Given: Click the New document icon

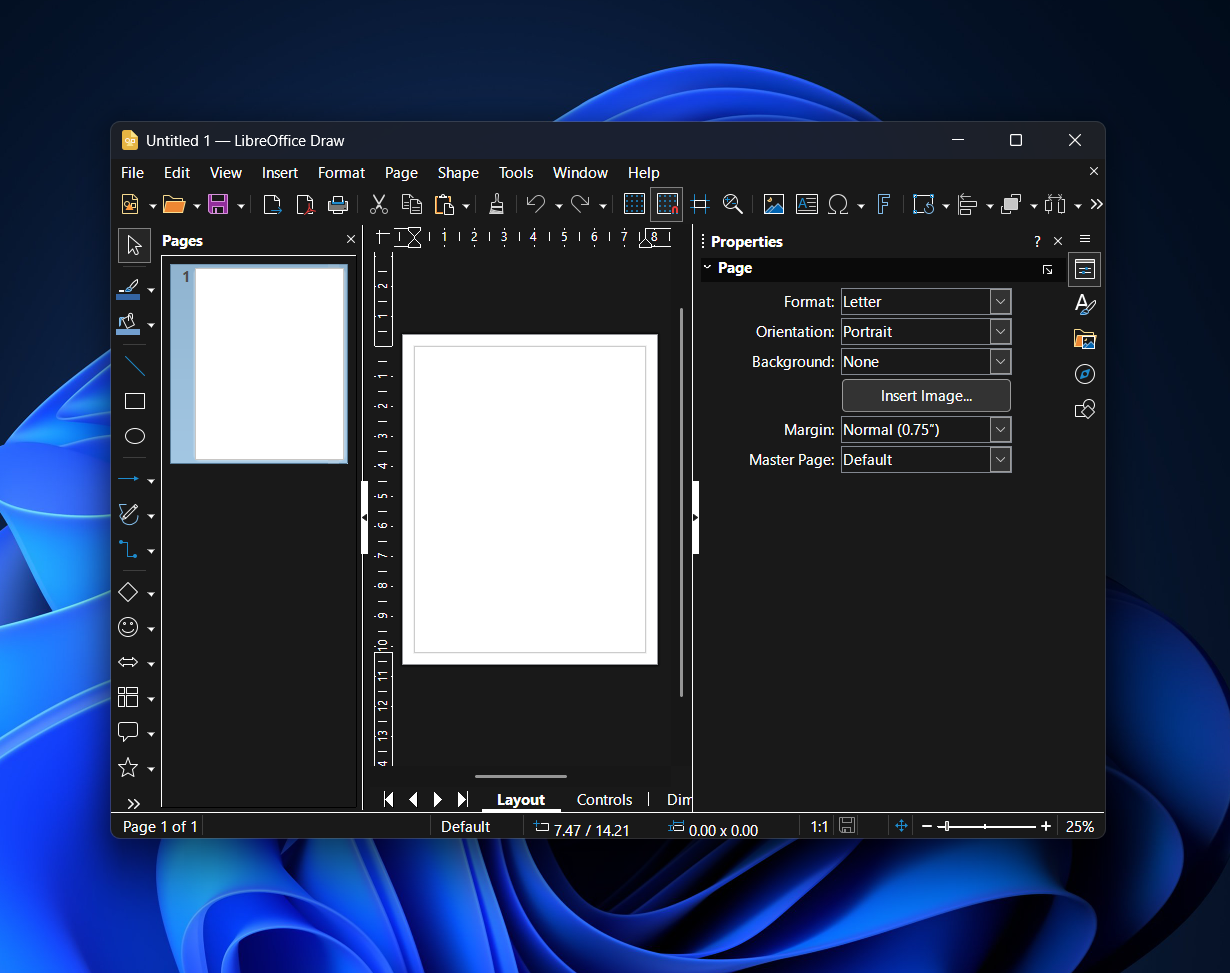Looking at the screenshot, I should coord(130,205).
